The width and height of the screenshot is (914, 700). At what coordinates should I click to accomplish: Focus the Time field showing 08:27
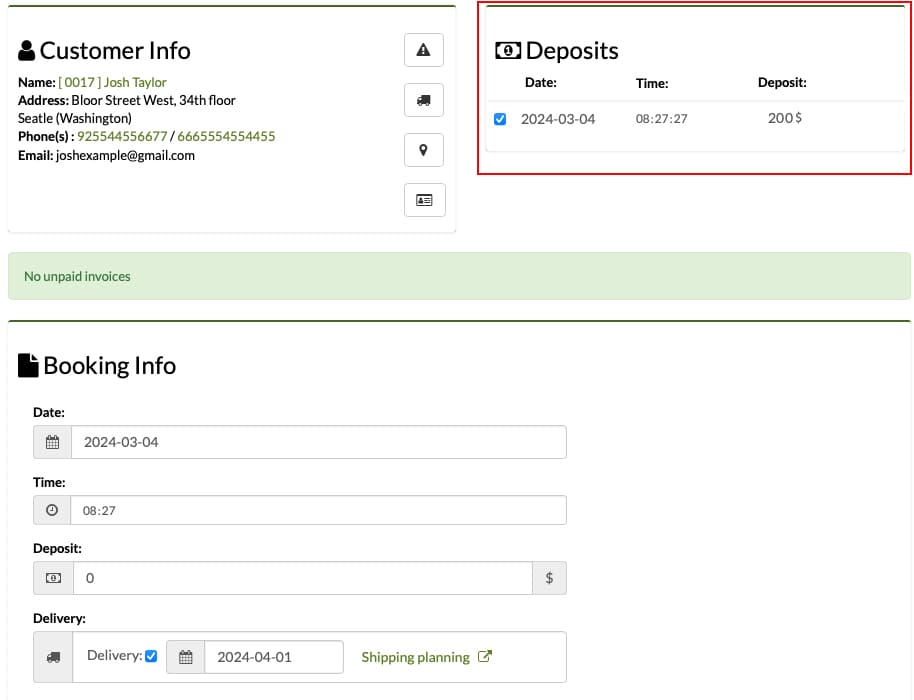318,510
